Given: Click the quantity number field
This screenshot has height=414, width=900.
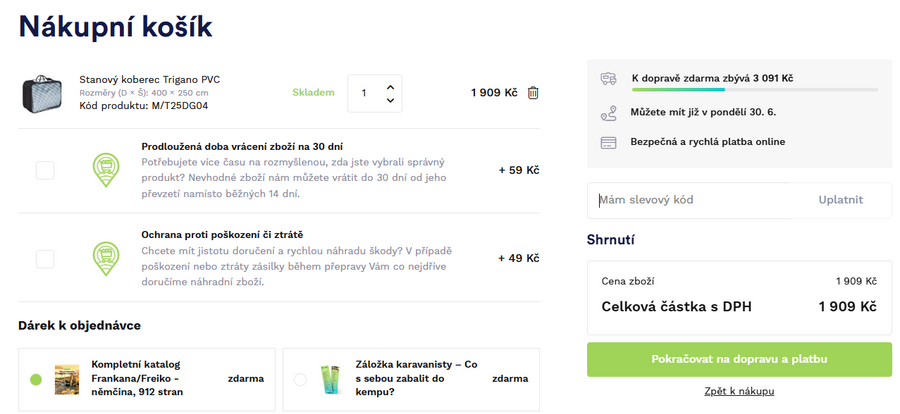Looking at the screenshot, I should coord(364,93).
